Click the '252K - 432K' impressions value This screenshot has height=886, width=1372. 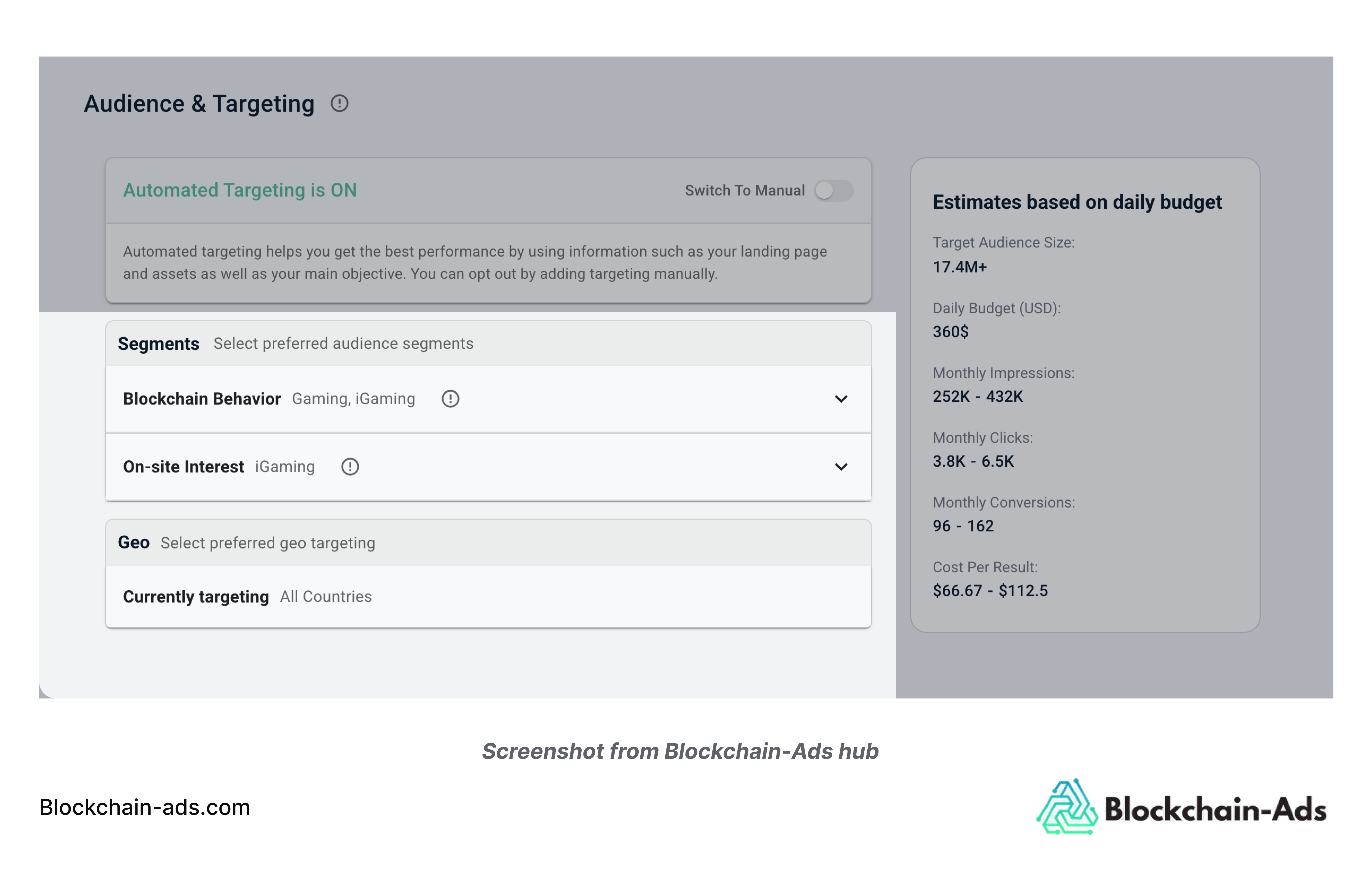[978, 397]
